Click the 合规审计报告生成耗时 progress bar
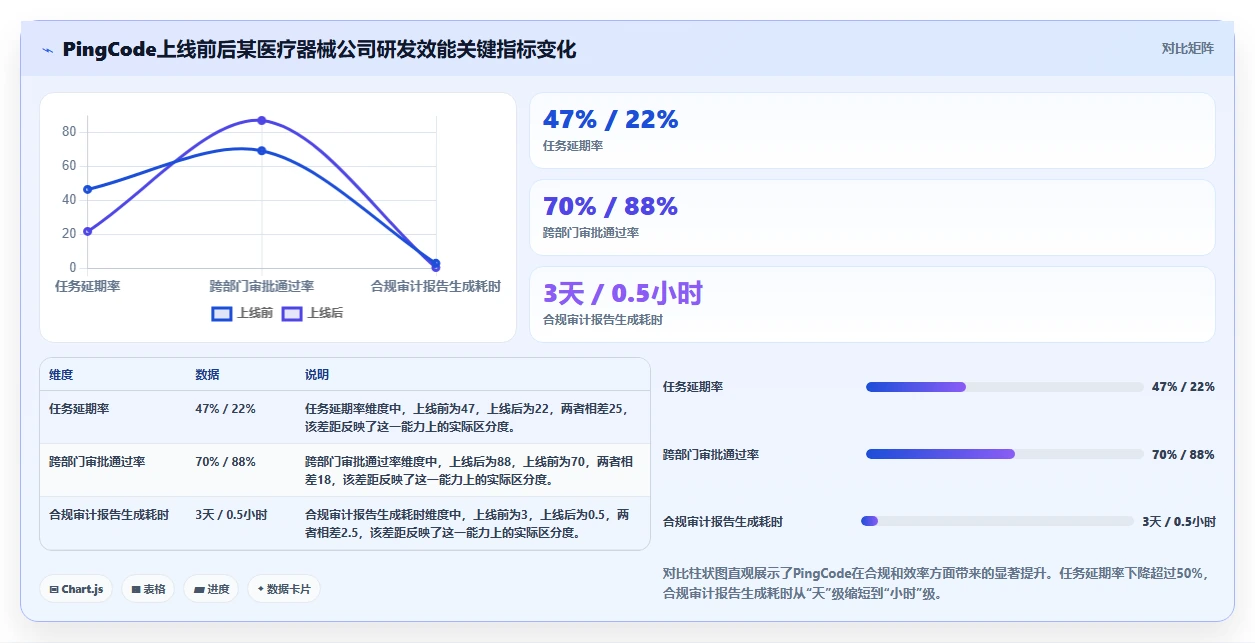 pyautogui.click(x=997, y=521)
